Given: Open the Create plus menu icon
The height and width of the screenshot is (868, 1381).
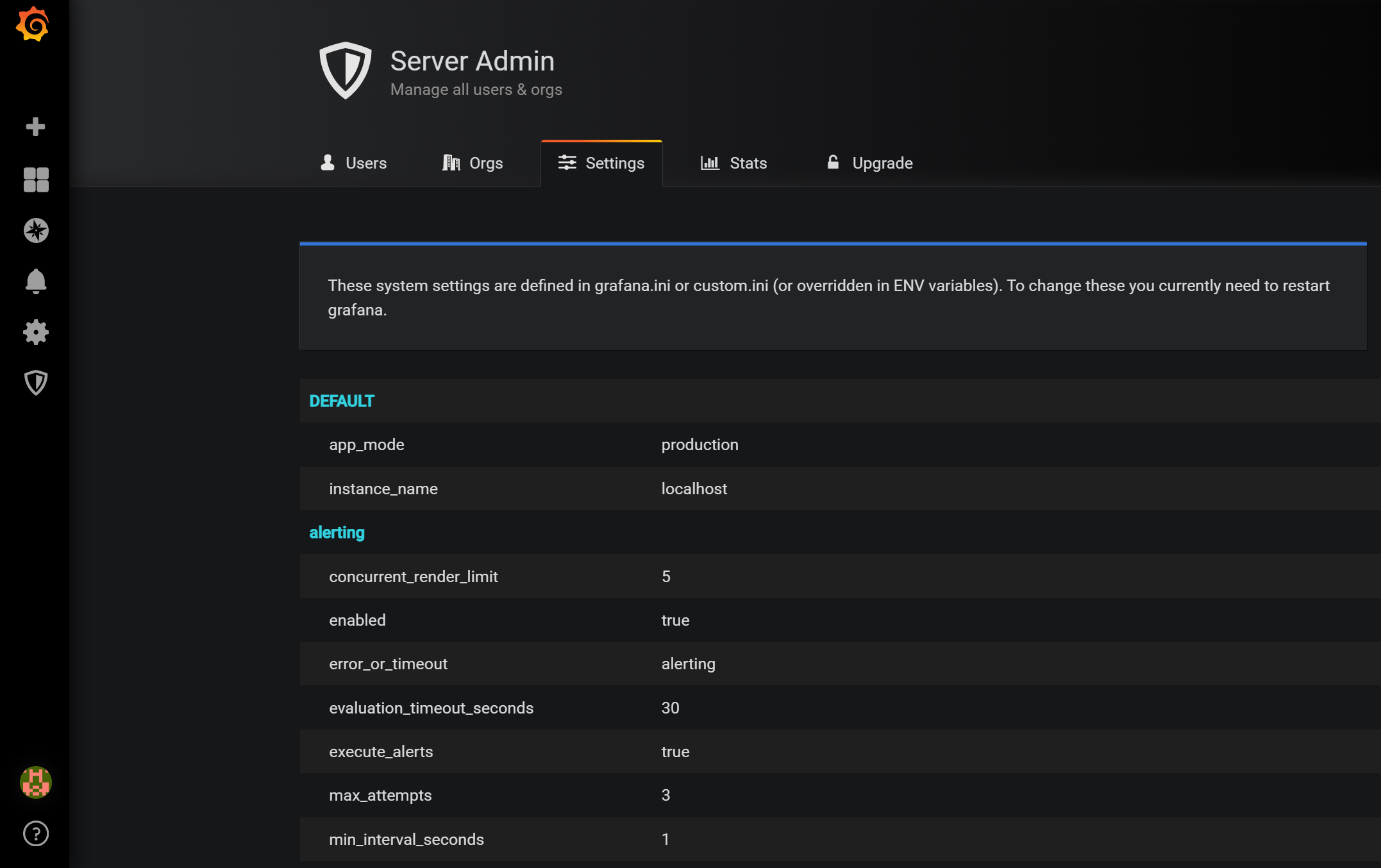Looking at the screenshot, I should pos(35,126).
